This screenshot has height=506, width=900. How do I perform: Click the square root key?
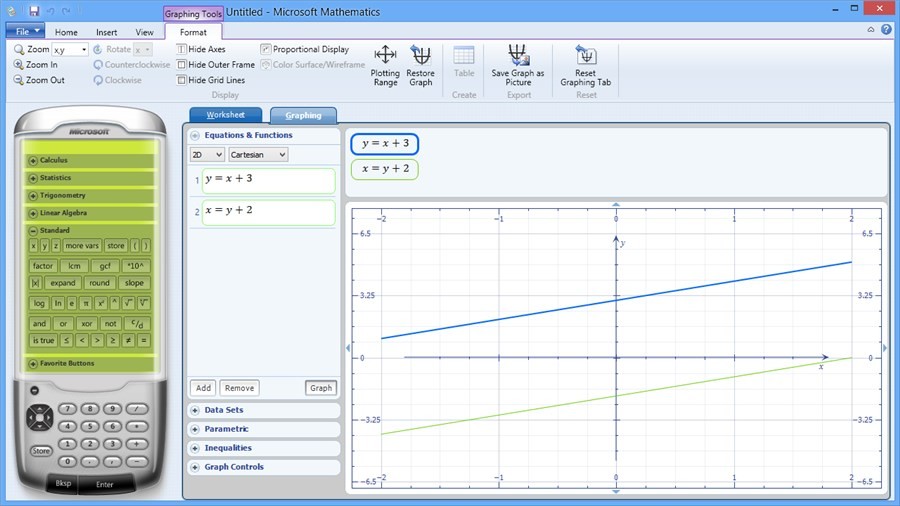[129, 303]
